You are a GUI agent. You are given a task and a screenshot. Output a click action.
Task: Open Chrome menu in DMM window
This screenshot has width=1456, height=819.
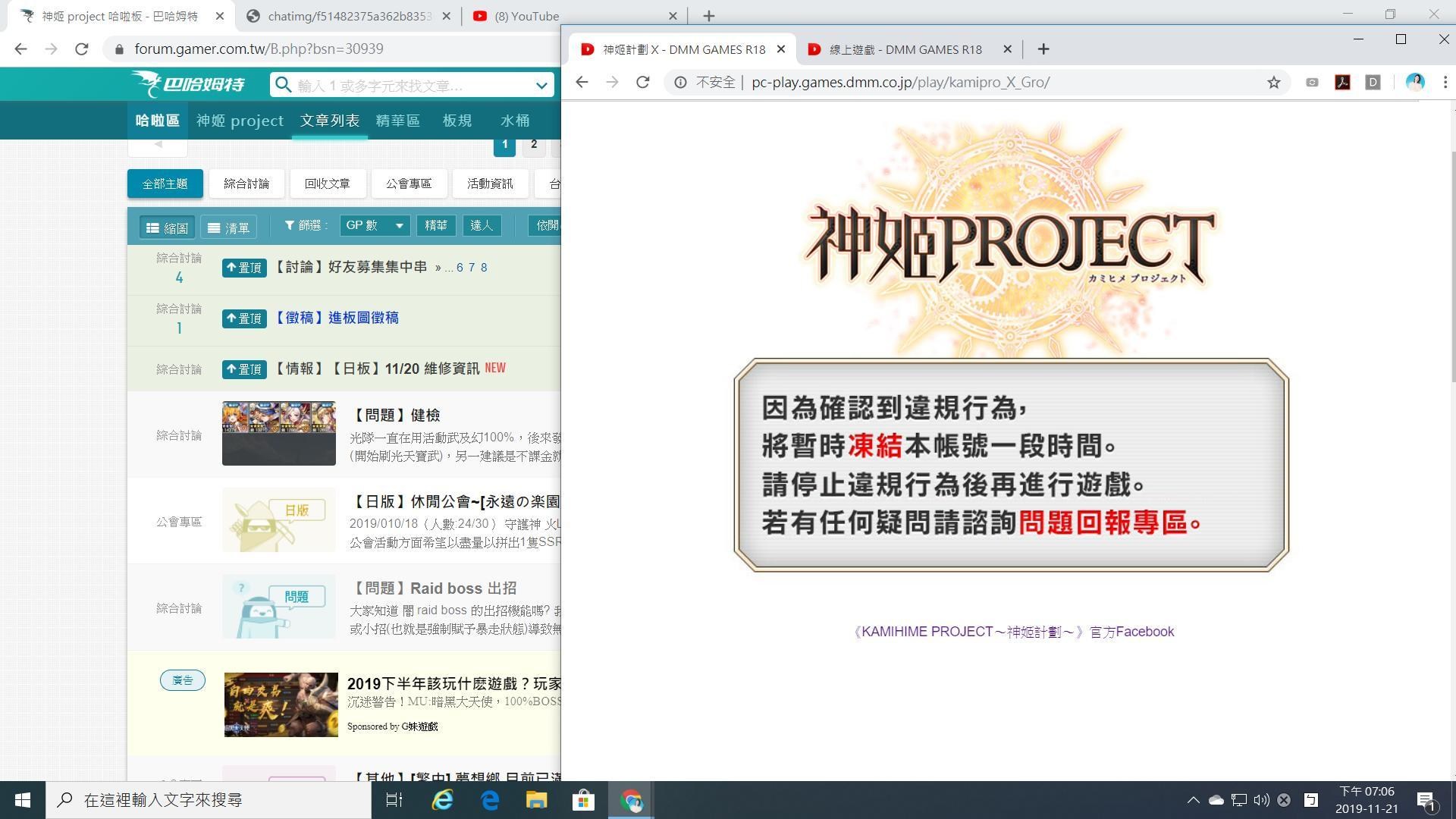click(1445, 83)
